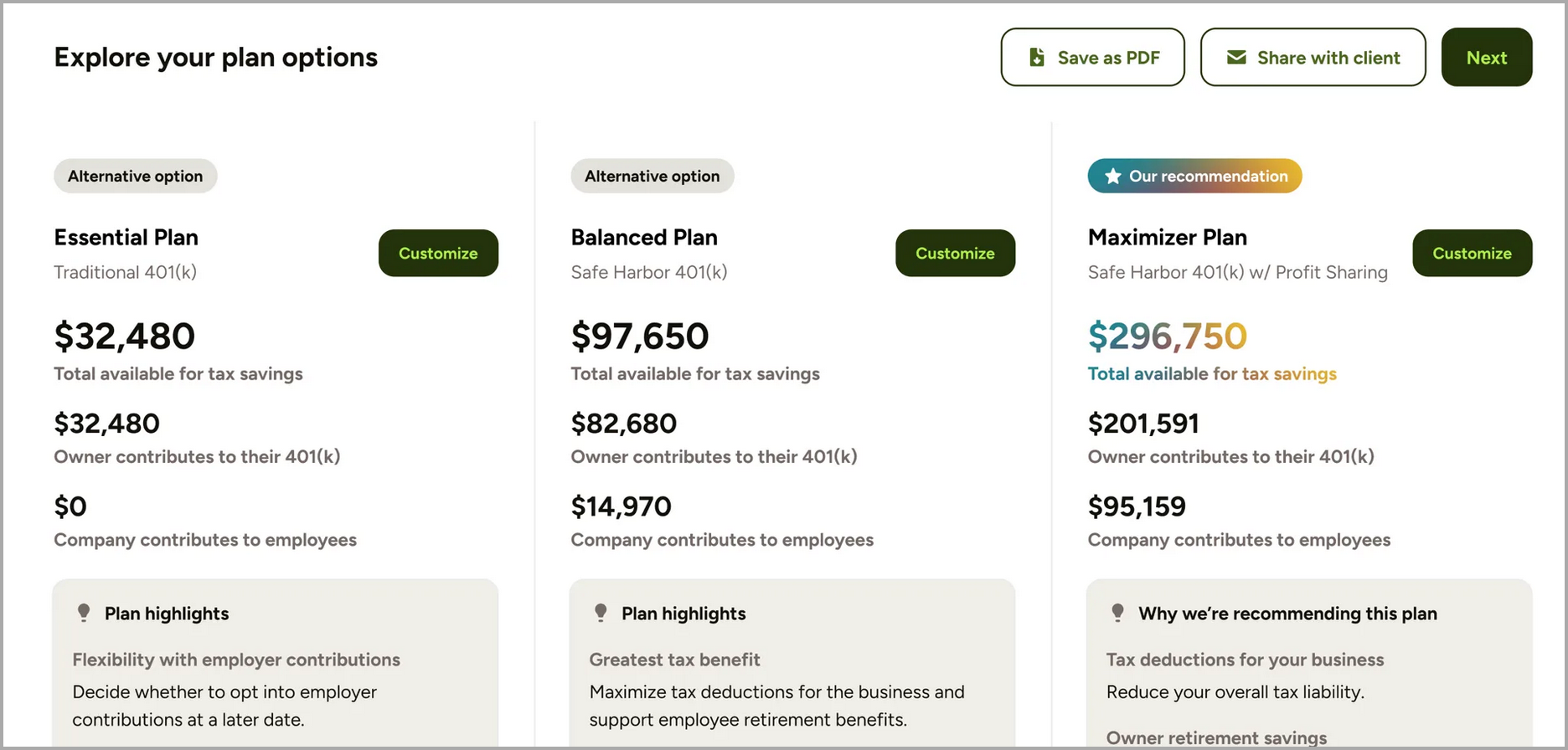Image resolution: width=1568 pixels, height=750 pixels.
Task: Click the PDF file icon in Save button
Action: coord(1037,58)
